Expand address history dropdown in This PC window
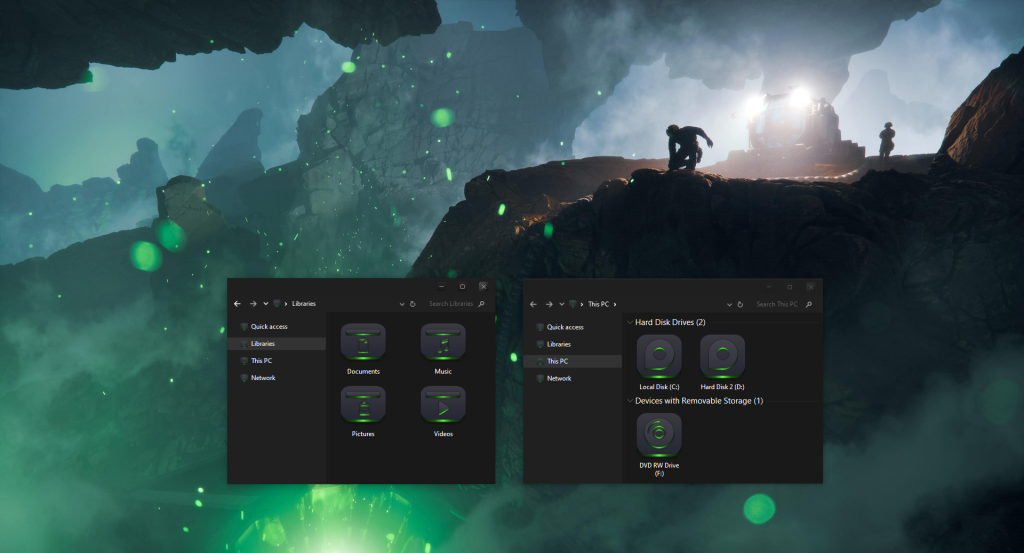Image resolution: width=1024 pixels, height=553 pixels. coord(729,304)
